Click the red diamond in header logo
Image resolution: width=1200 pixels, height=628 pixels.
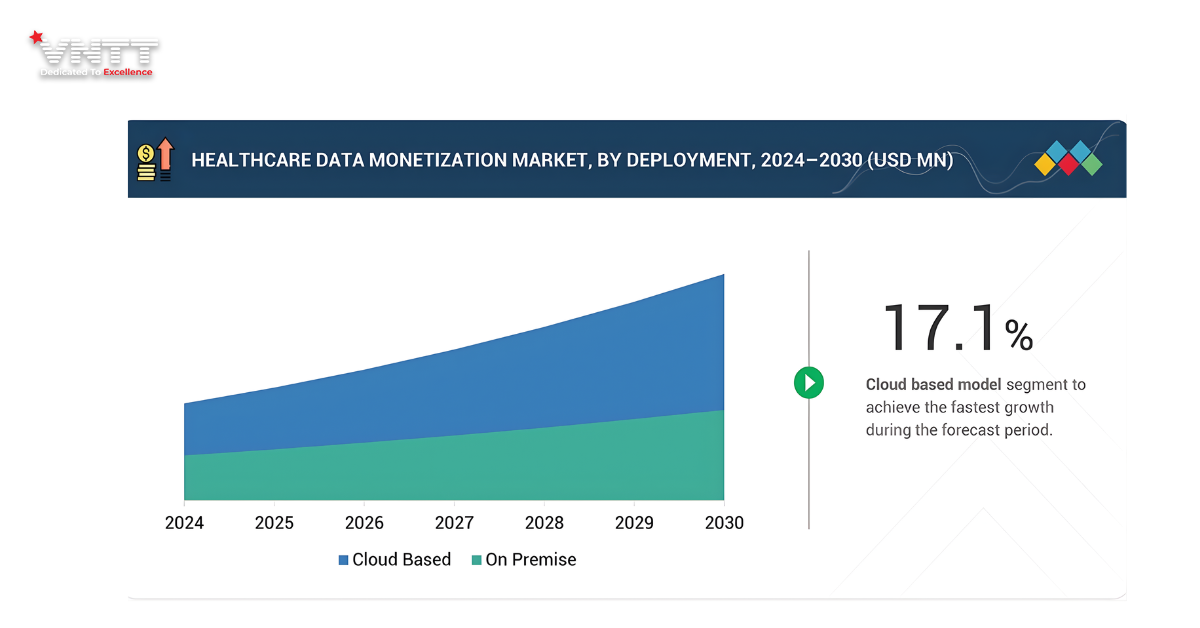click(1068, 164)
